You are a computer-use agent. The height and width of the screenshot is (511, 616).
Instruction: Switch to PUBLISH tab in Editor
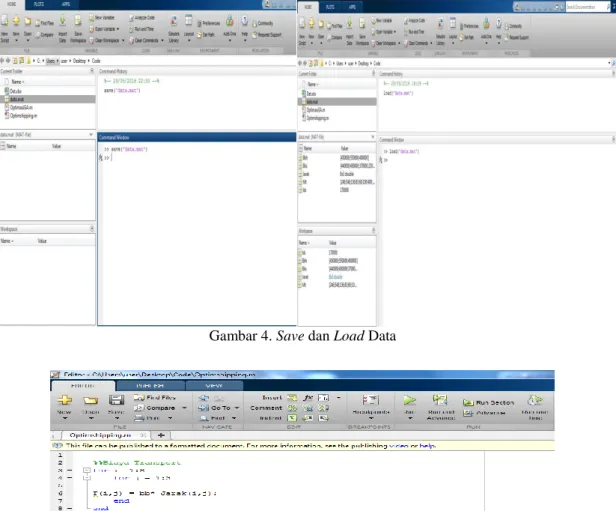coord(150,386)
